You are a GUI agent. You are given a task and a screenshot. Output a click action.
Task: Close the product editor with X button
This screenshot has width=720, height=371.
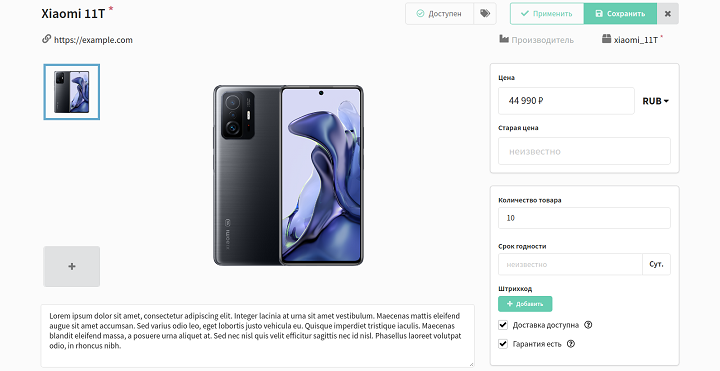pos(668,14)
